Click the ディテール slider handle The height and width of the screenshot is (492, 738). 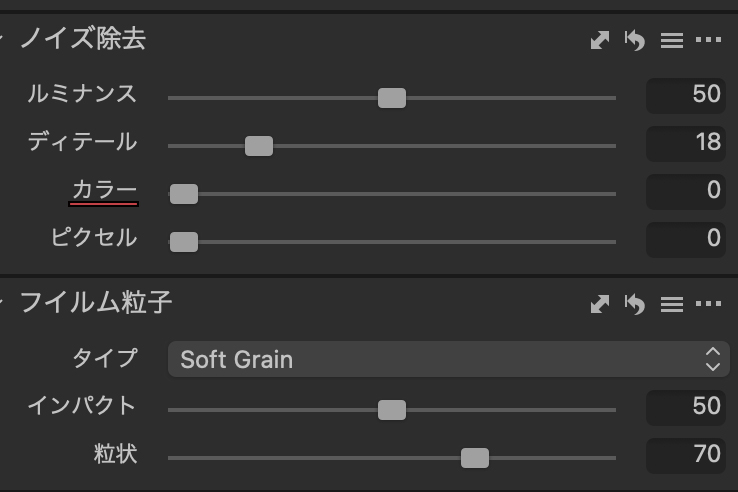tap(259, 146)
